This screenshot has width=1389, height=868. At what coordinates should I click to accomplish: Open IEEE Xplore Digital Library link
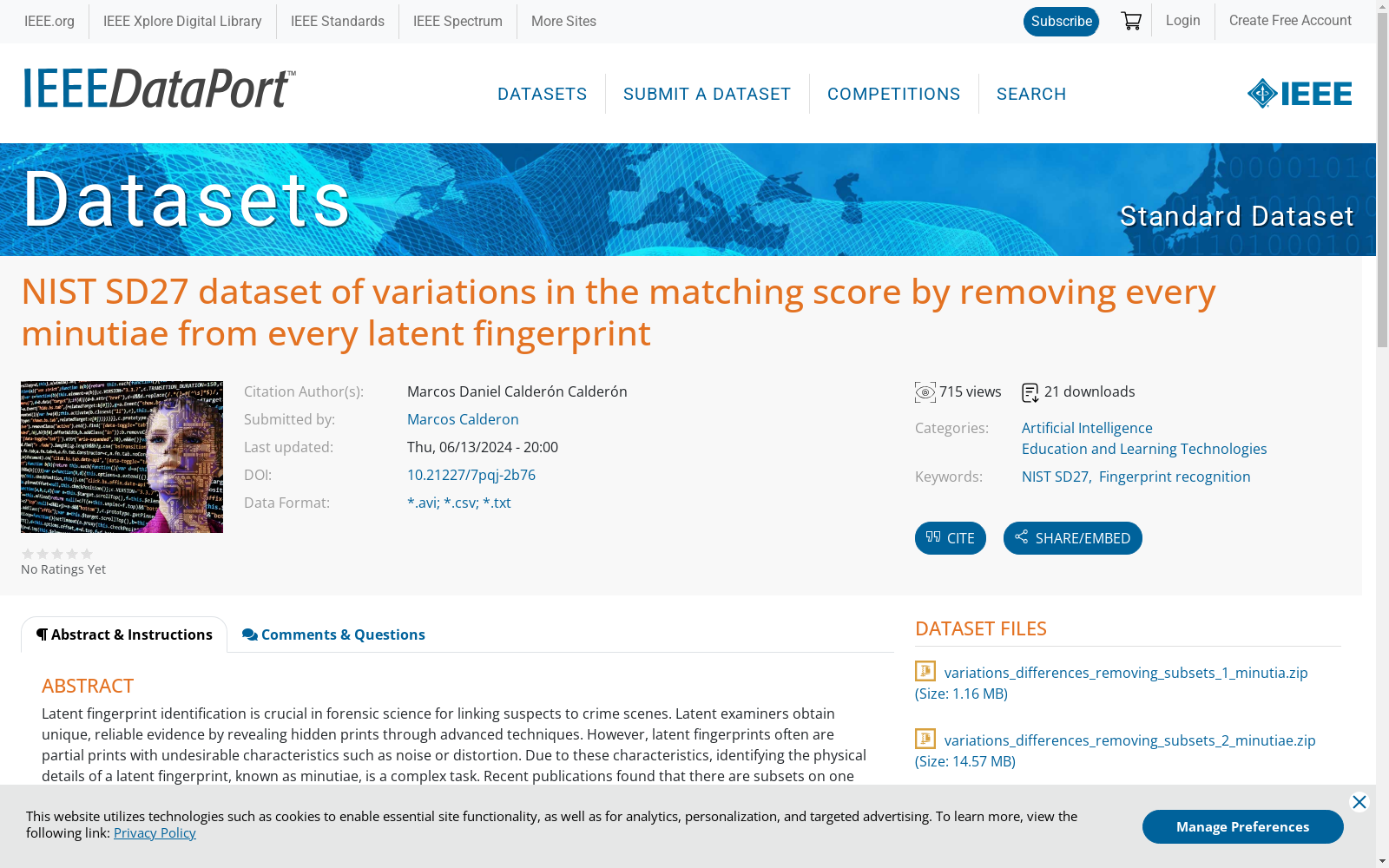(x=182, y=21)
